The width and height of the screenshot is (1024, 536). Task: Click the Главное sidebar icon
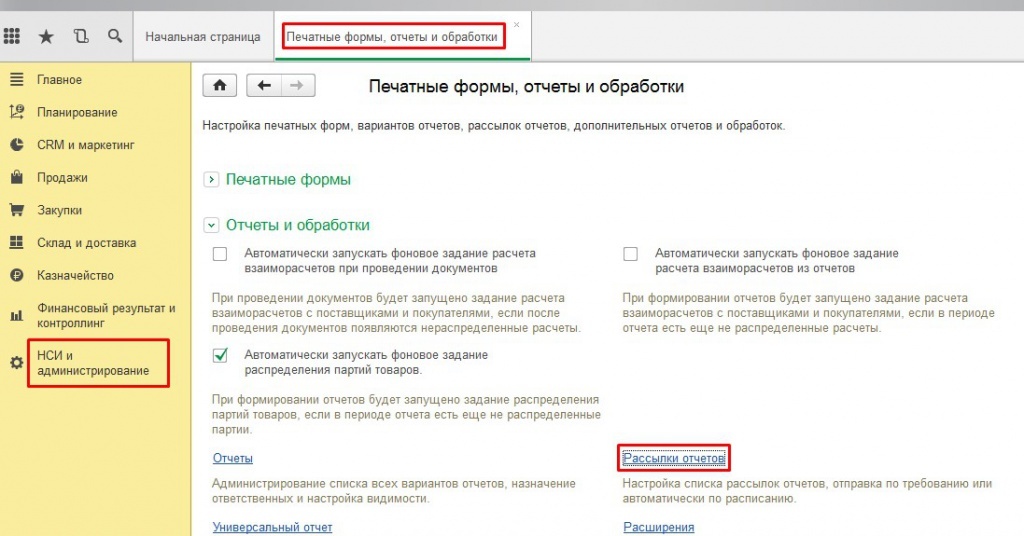pos(16,80)
